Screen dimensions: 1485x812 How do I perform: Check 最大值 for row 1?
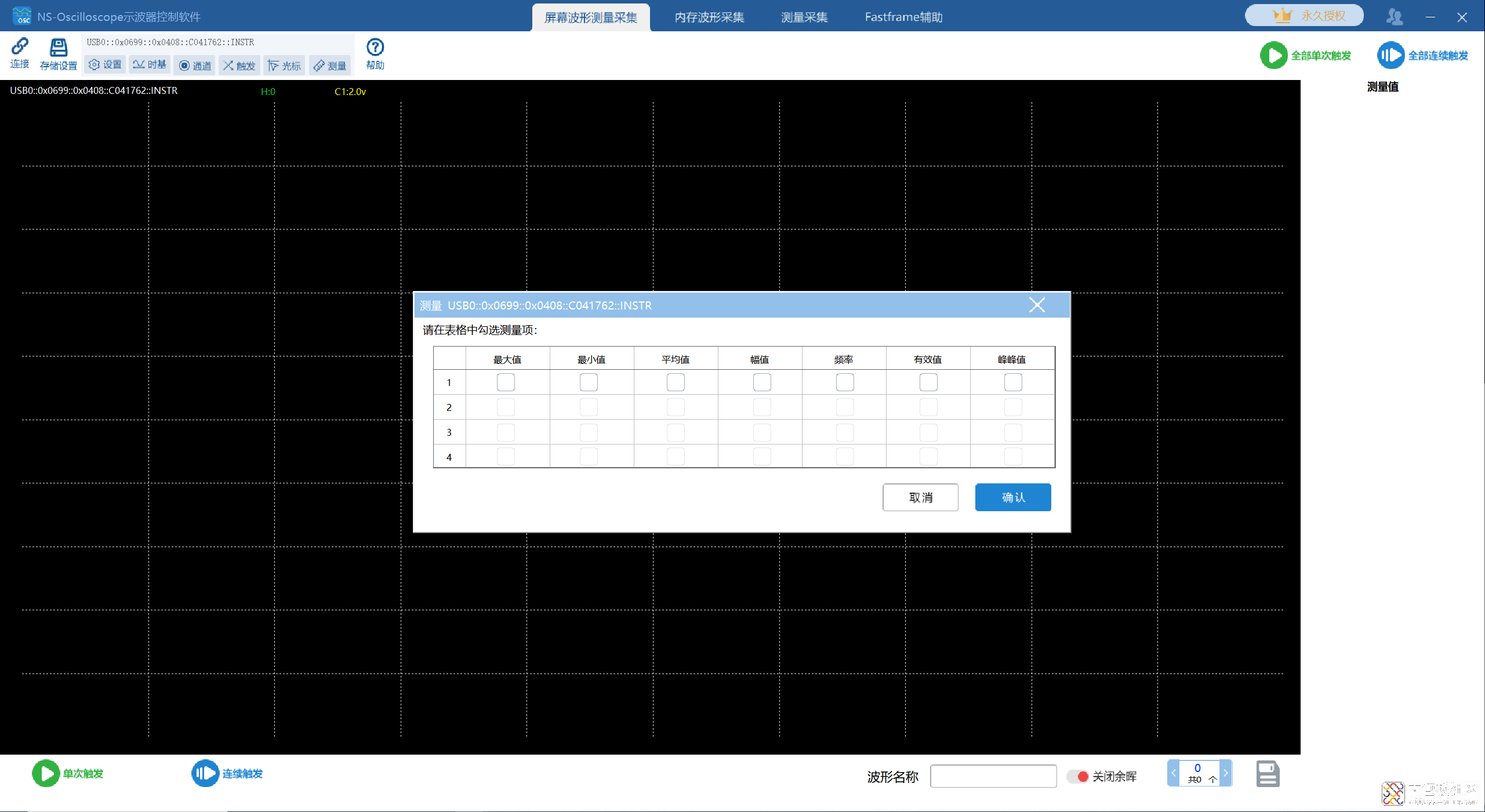(x=506, y=383)
